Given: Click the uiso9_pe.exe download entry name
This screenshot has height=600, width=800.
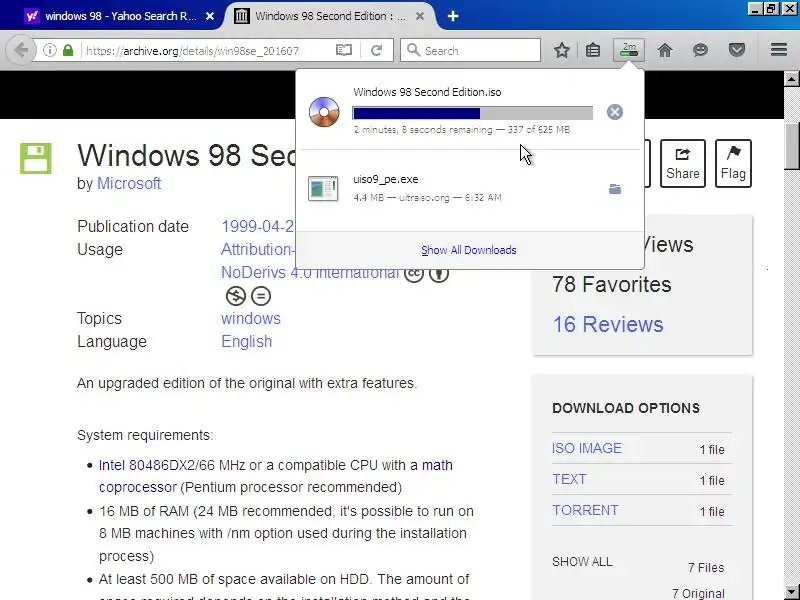Looking at the screenshot, I should [386, 179].
